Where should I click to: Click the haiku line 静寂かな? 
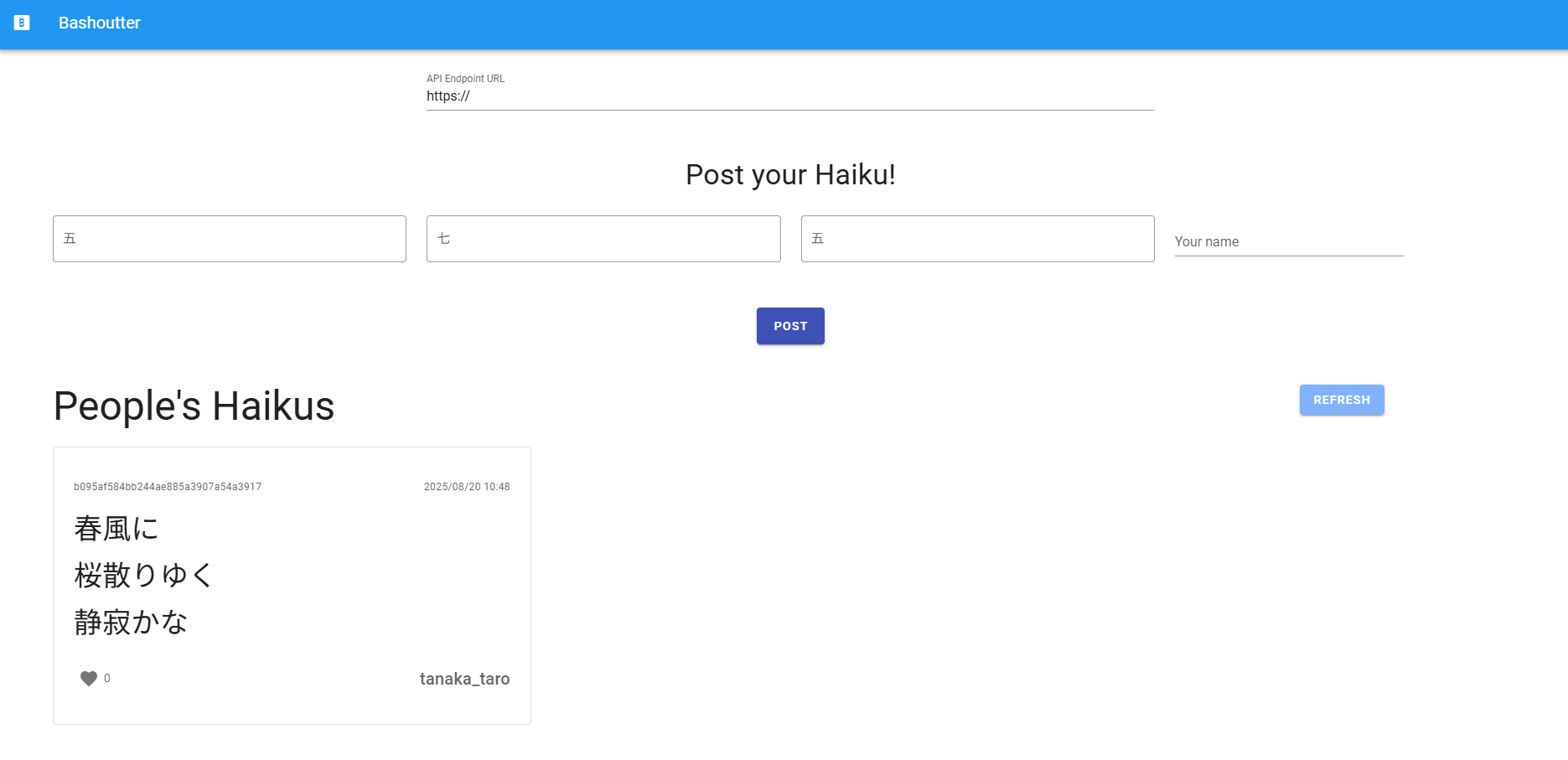point(131,623)
